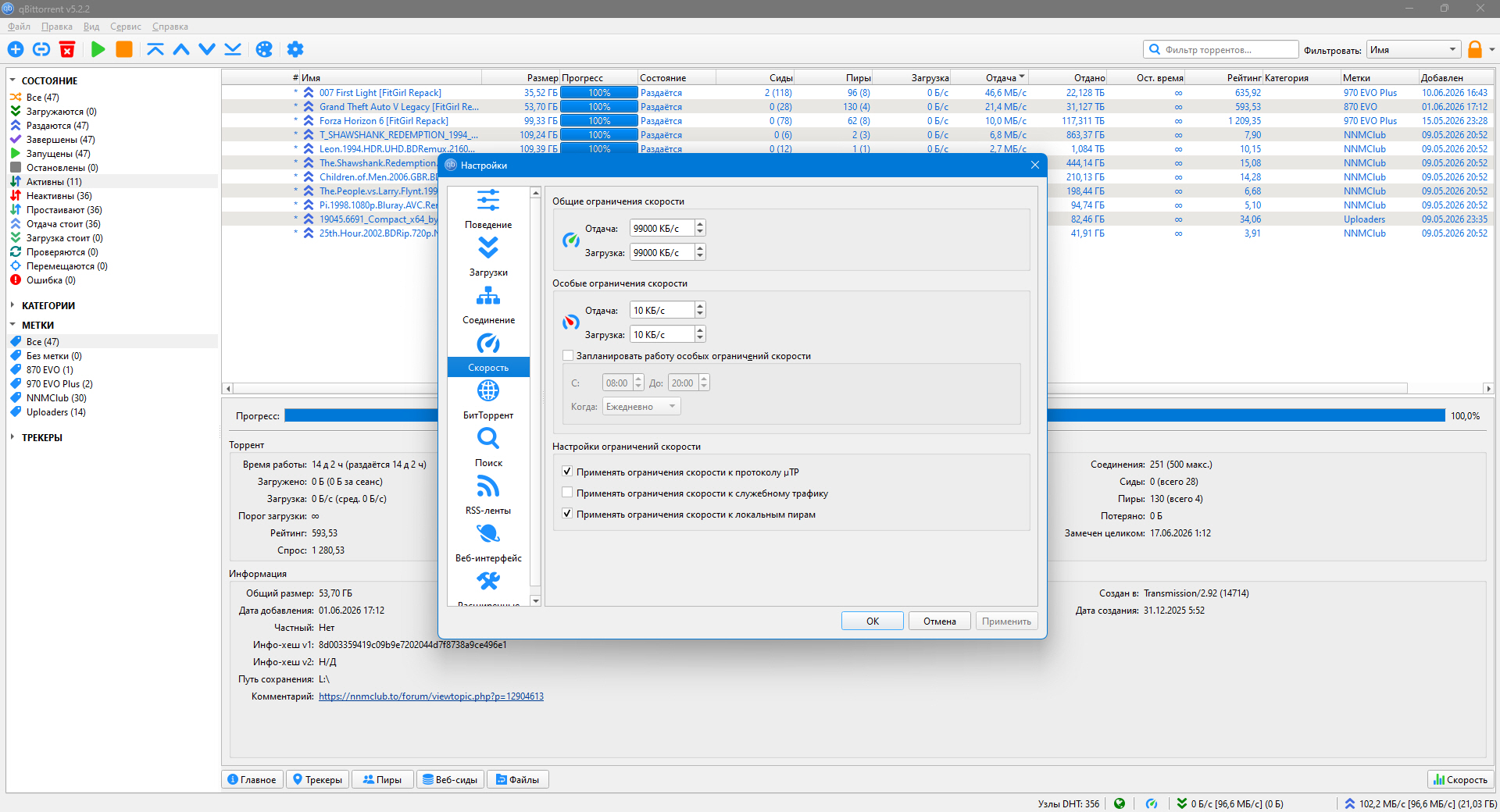
Task: Click the settings gear toolbar icon
Action: coord(295,49)
